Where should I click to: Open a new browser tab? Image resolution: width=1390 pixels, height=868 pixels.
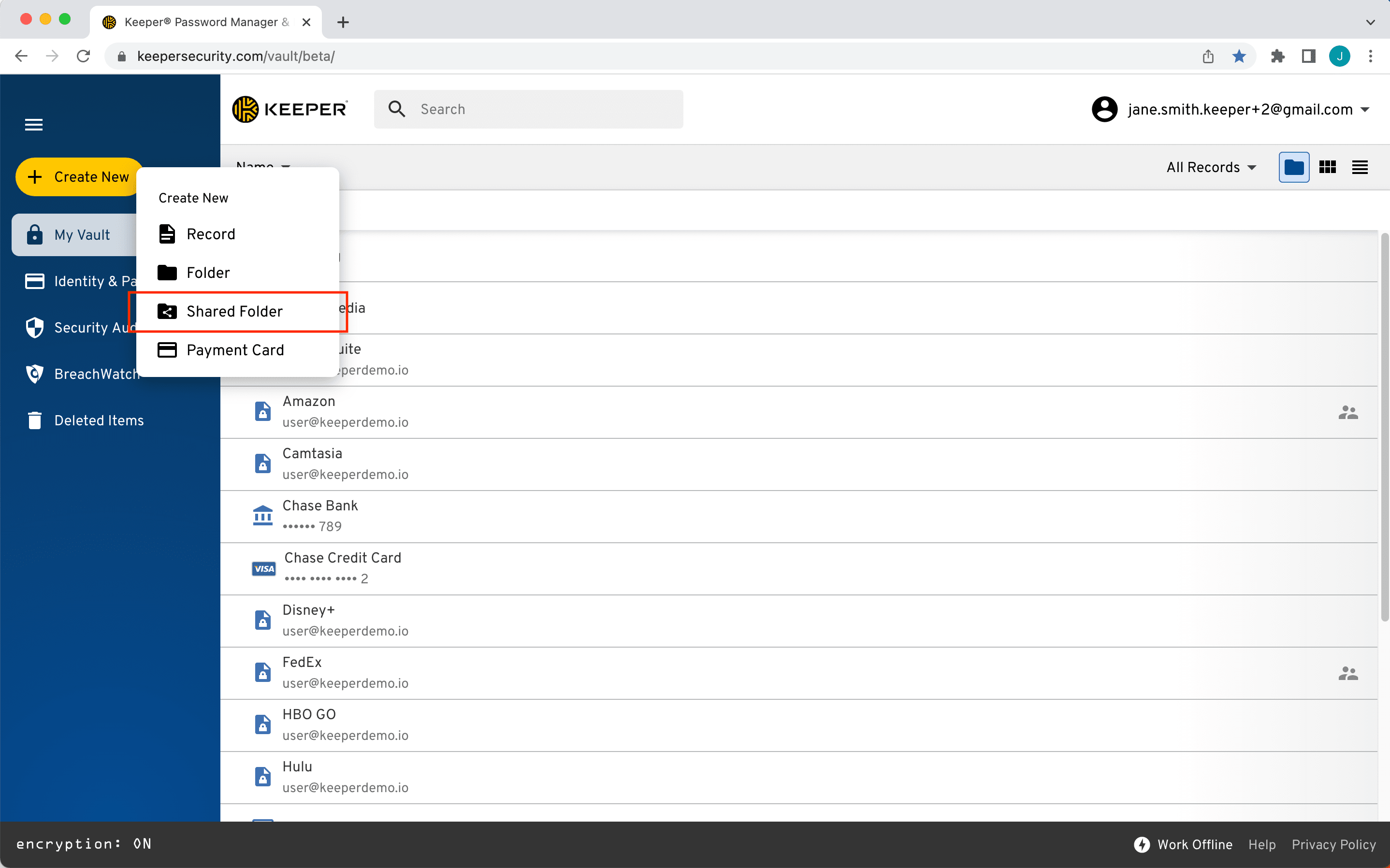click(343, 22)
